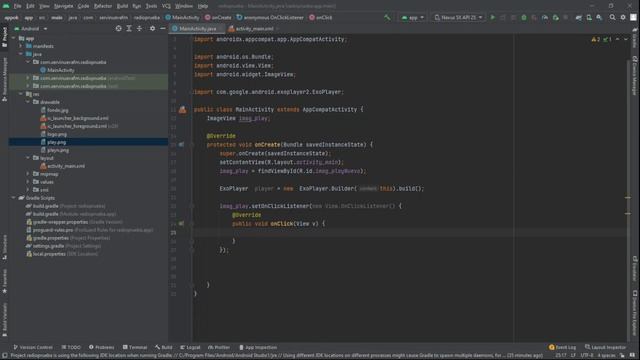This screenshot has width=640, height=360.
Task: Open the Structure side tab
Action: [x=4, y=247]
